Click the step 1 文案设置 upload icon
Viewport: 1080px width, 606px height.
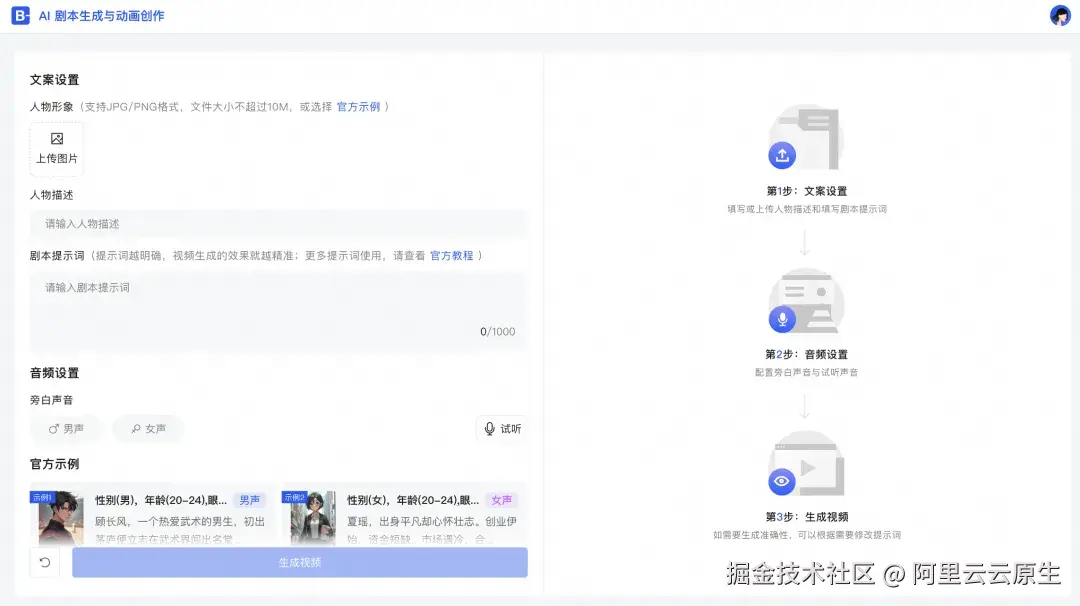pyautogui.click(x=781, y=155)
